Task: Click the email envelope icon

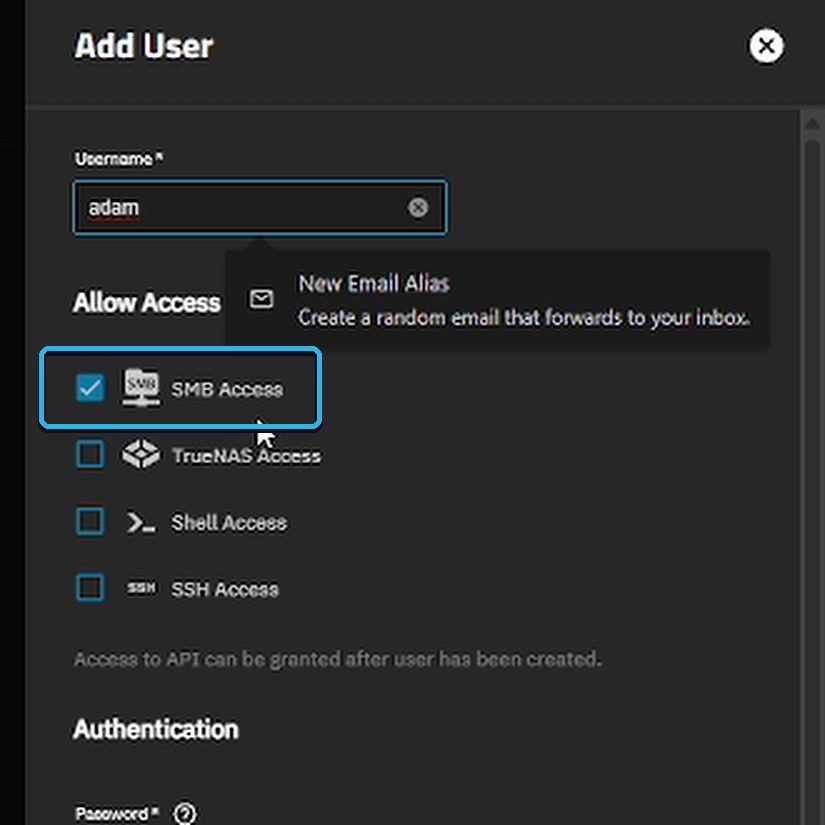Action: click(261, 299)
